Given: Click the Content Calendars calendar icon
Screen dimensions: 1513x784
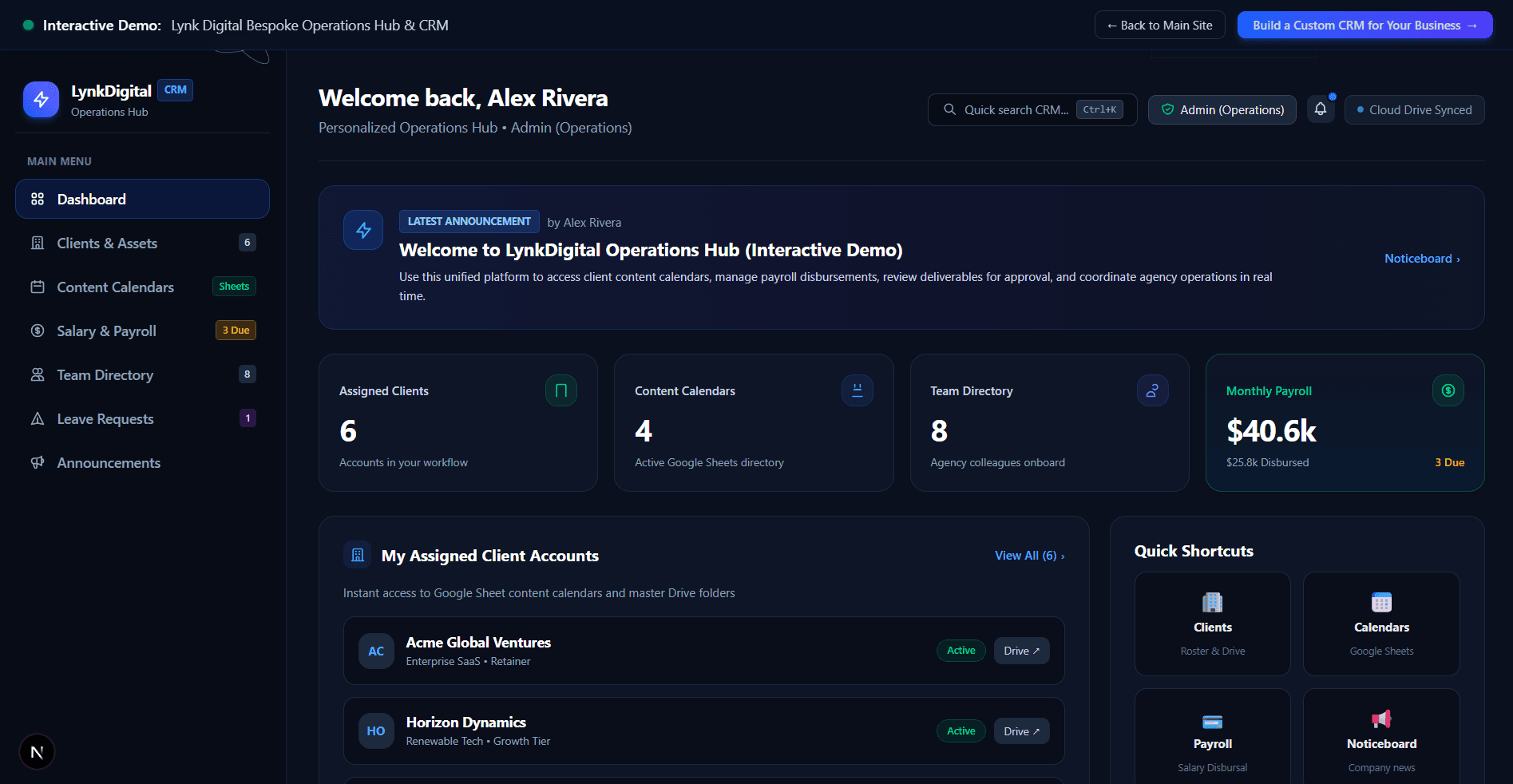Looking at the screenshot, I should point(38,287).
